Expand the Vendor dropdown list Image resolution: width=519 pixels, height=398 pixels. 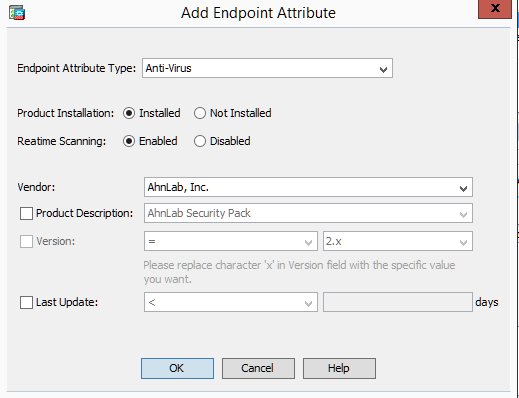point(308,187)
